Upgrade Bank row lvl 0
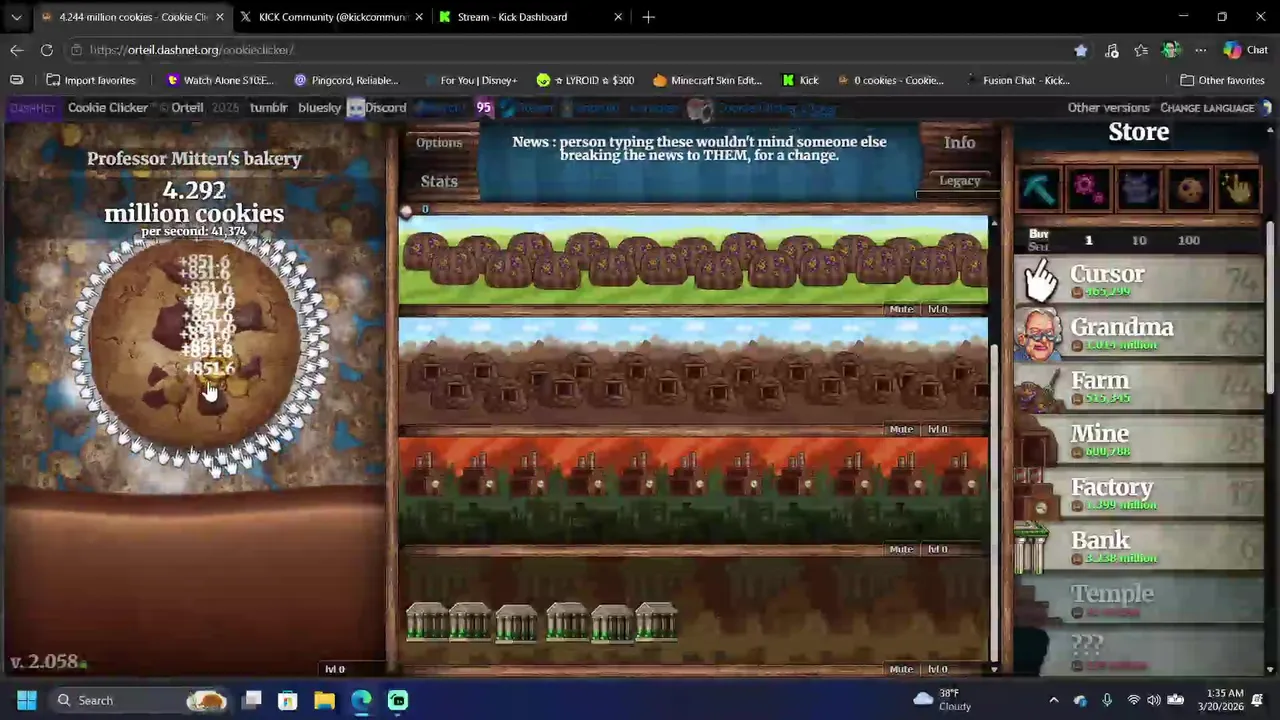The image size is (1280, 720). [937, 669]
